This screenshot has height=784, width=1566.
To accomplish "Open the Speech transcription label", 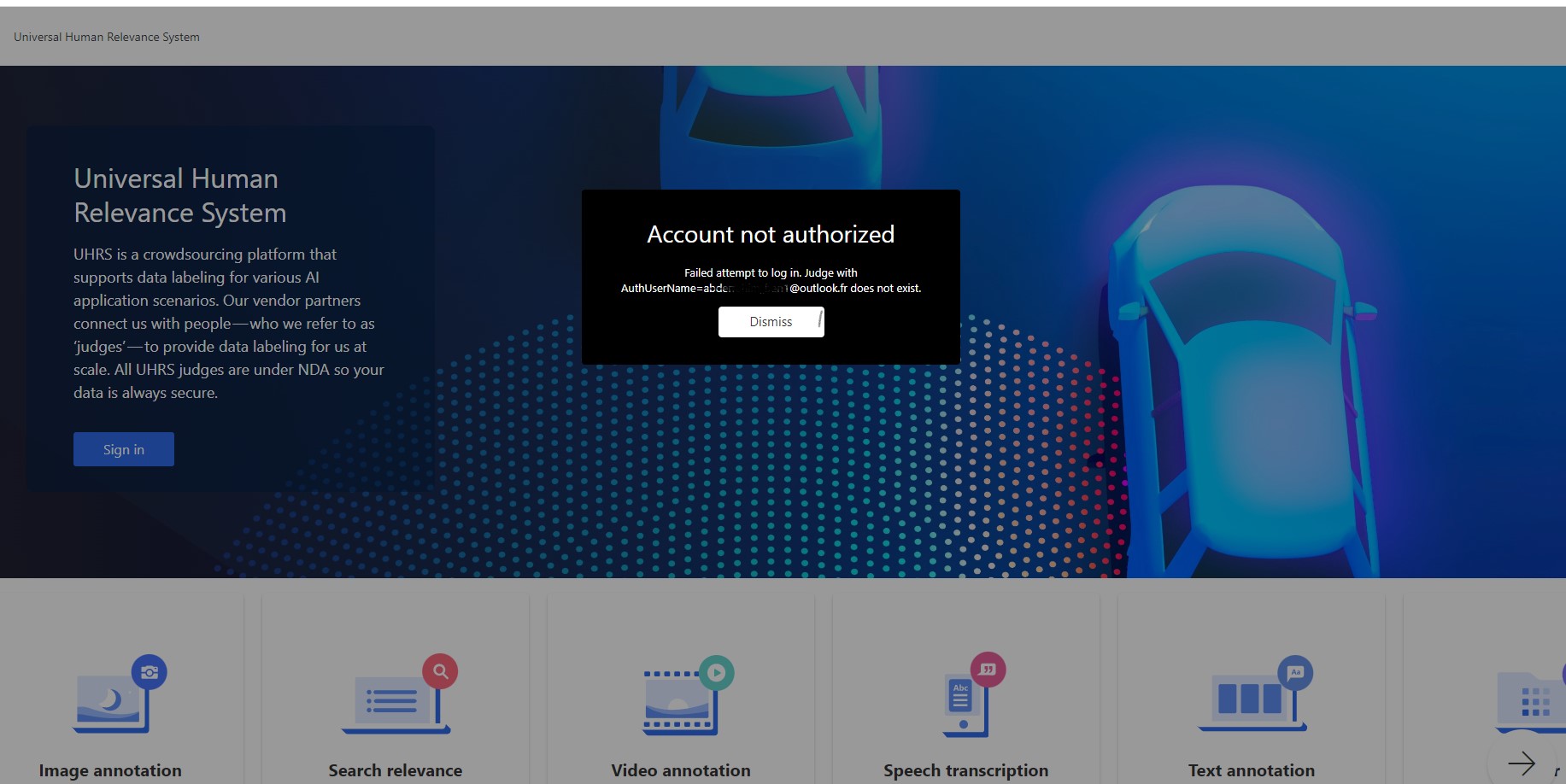I will pos(965,770).
